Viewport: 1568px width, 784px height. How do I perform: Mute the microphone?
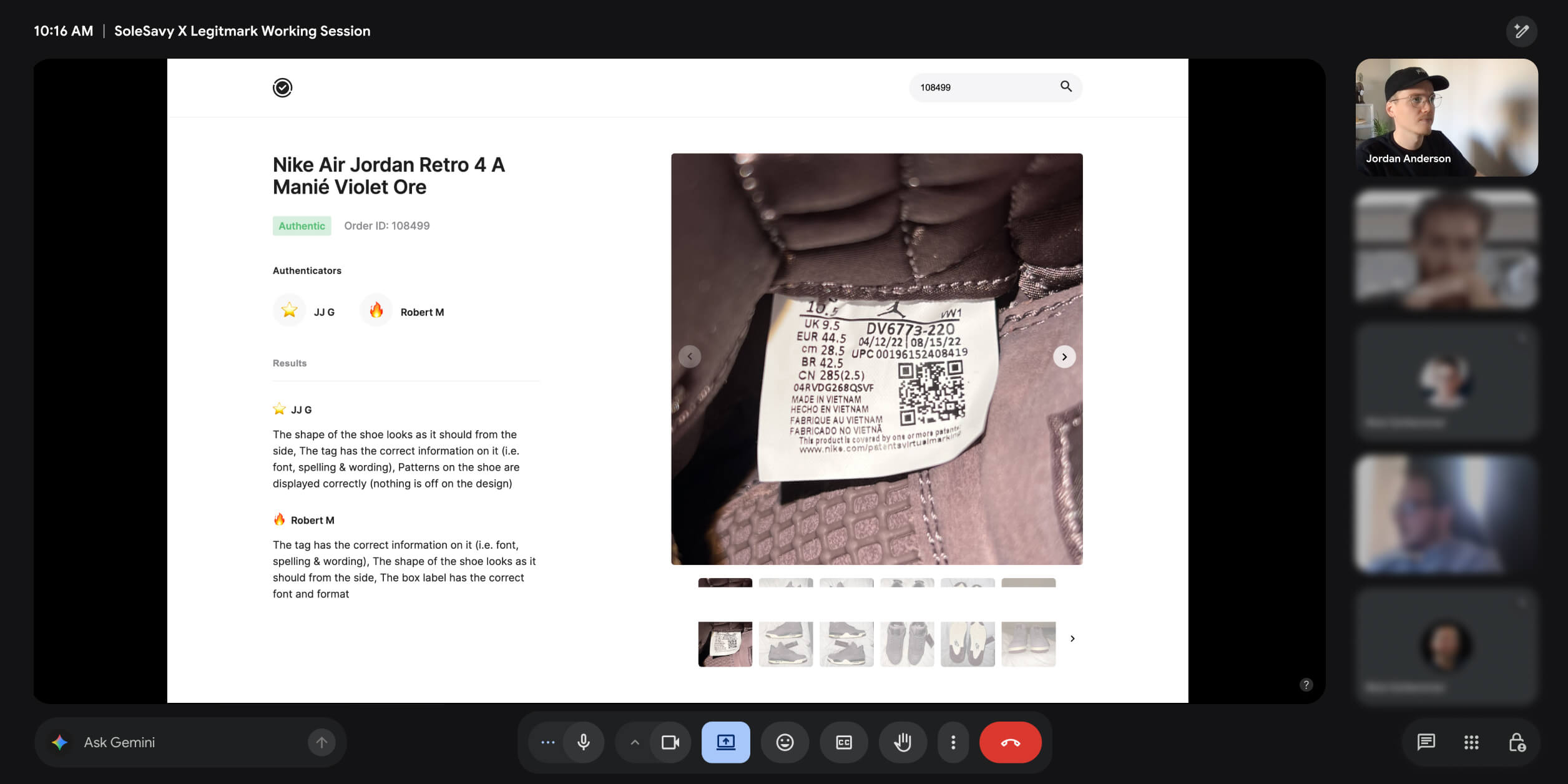584,742
